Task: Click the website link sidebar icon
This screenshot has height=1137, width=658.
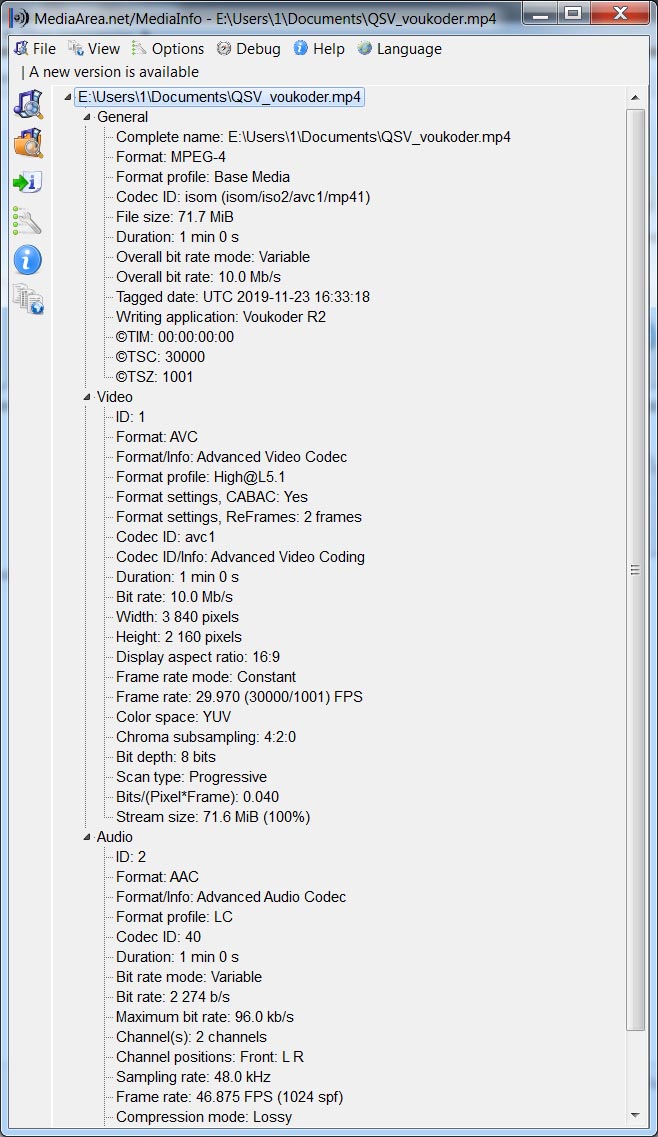Action: (28, 299)
